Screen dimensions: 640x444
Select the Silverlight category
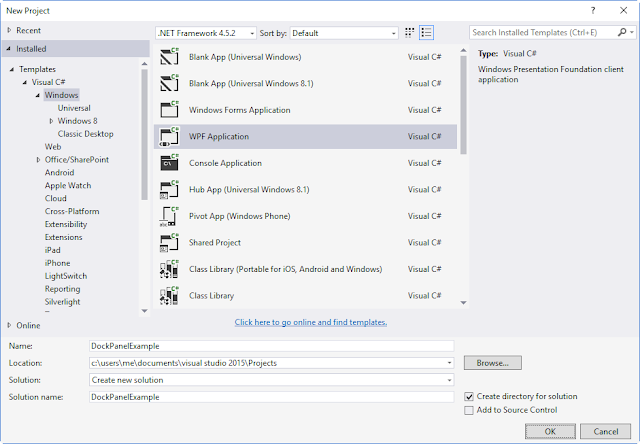[62, 302]
